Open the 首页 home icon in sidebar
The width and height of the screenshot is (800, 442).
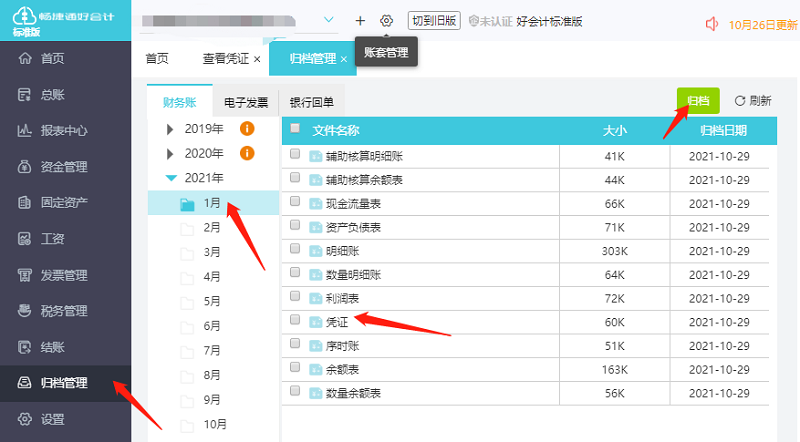pos(24,58)
